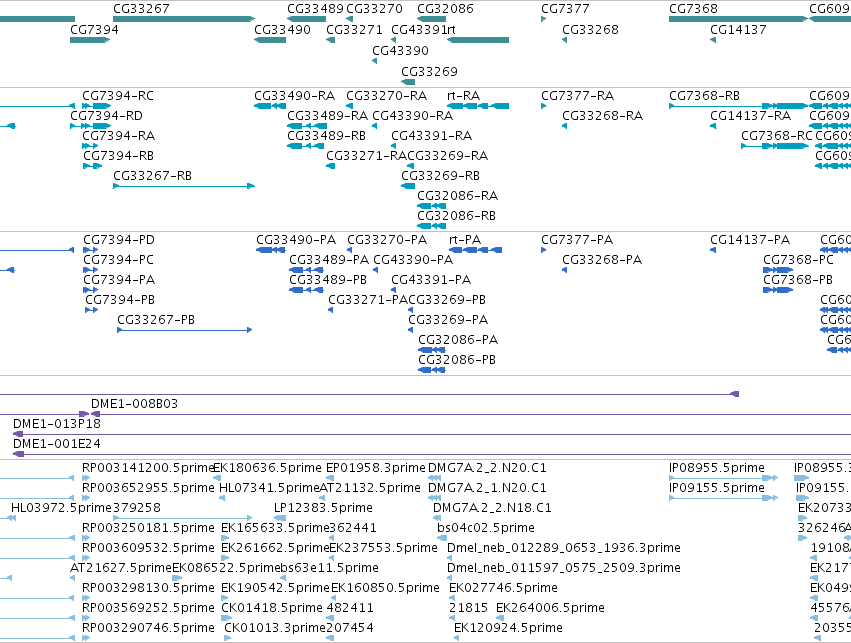Click protein CG33489-PA
The height and width of the screenshot is (643, 851).
[307, 270]
